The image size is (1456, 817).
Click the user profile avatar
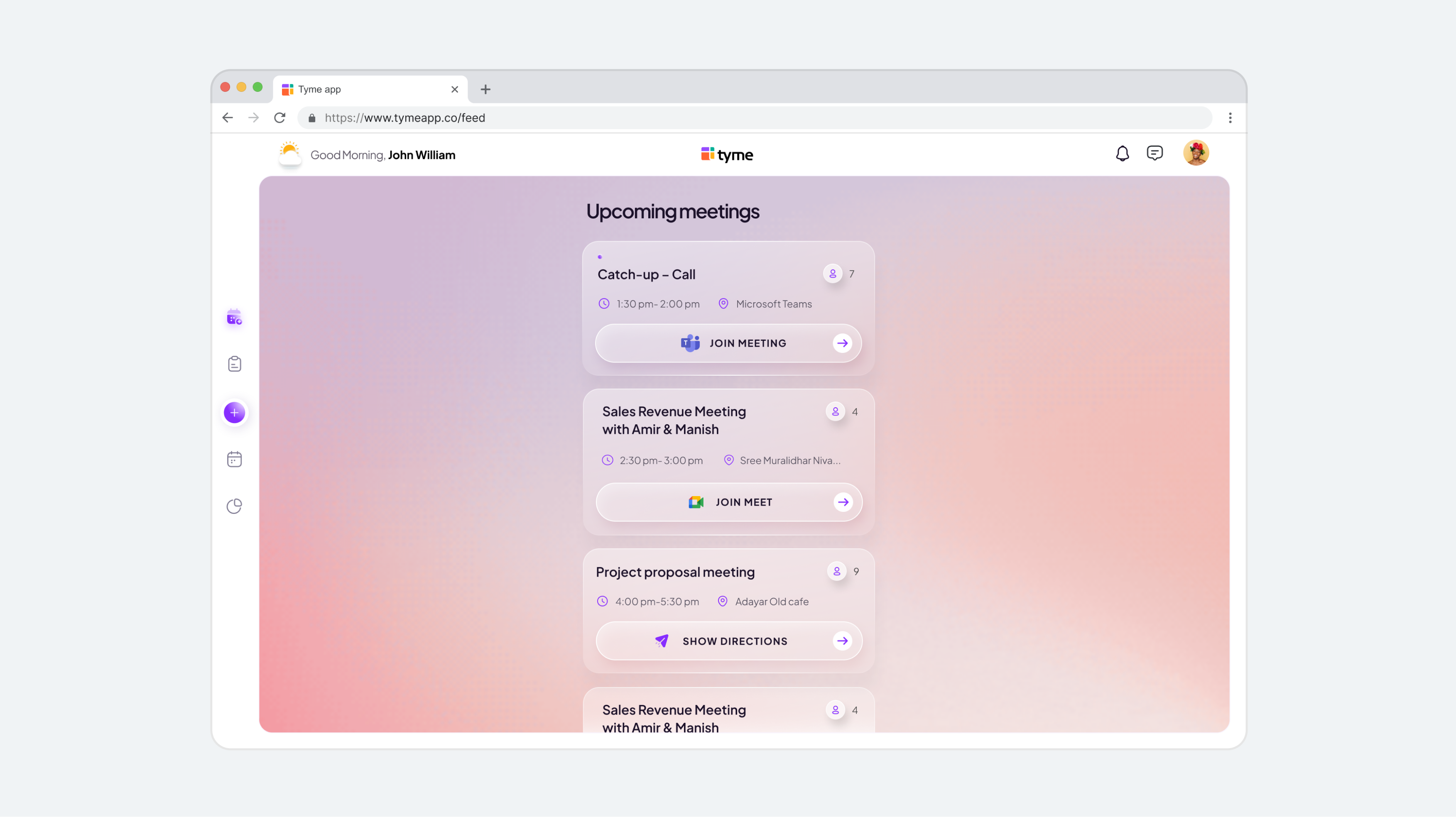(1196, 152)
